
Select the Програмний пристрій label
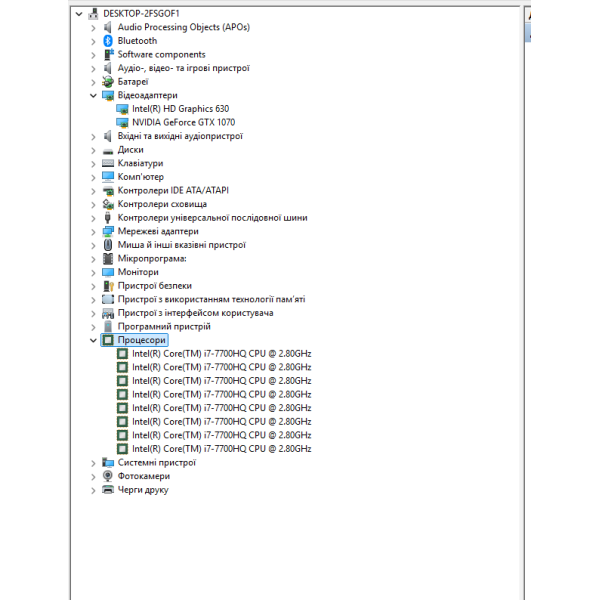point(164,326)
